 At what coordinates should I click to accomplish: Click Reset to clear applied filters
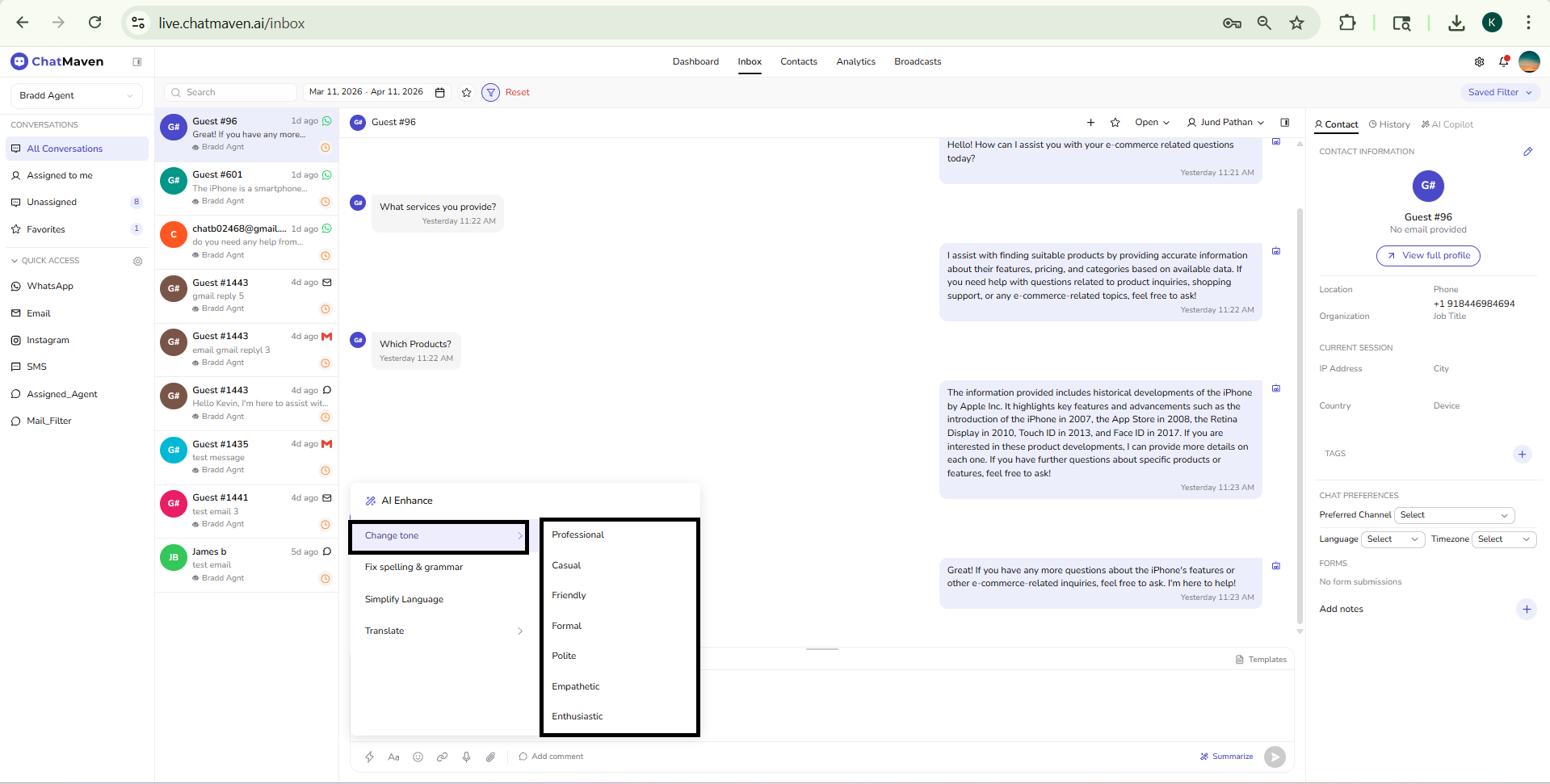[x=518, y=92]
